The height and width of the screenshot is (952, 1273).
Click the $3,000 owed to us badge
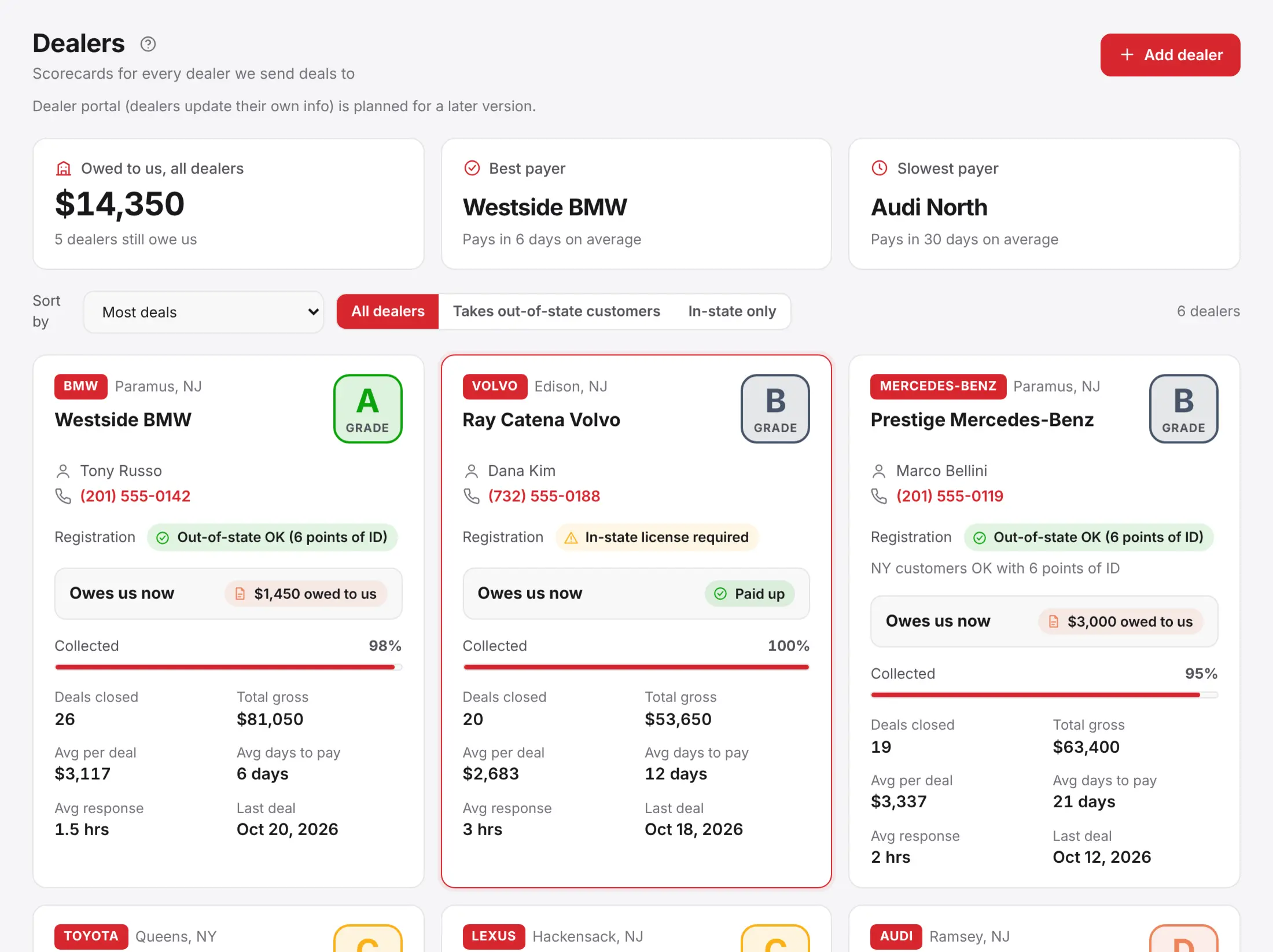point(1121,622)
